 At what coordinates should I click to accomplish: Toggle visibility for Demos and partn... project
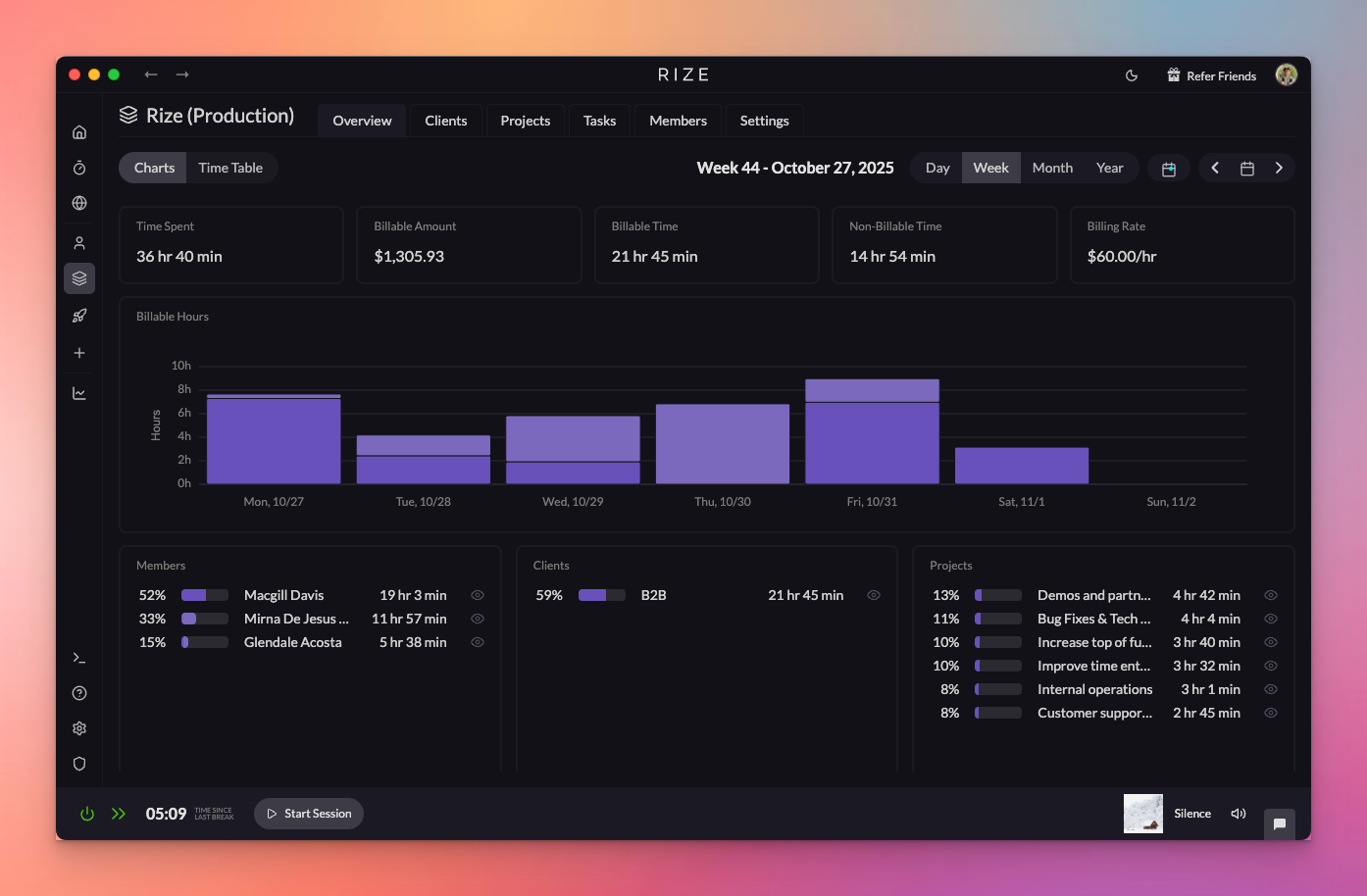pos(1271,595)
